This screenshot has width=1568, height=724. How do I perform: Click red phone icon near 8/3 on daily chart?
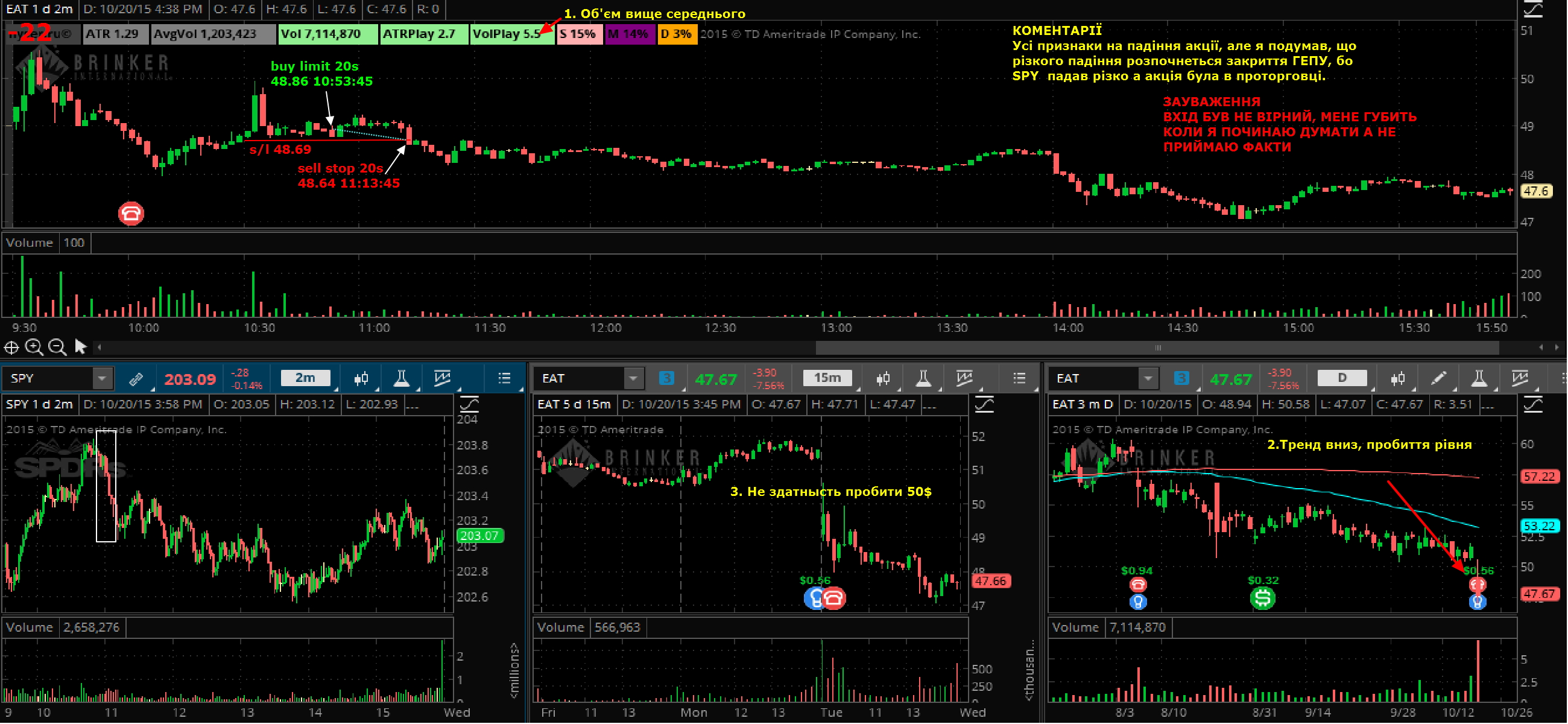click(x=1138, y=585)
